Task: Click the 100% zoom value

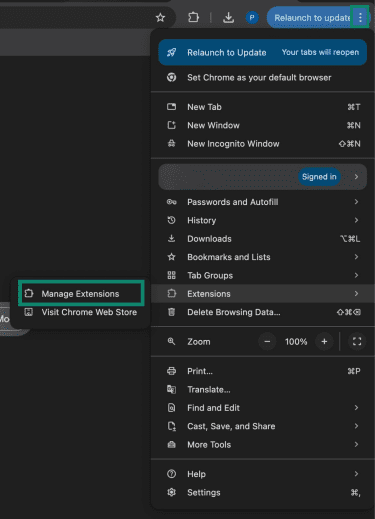Action: [296, 342]
